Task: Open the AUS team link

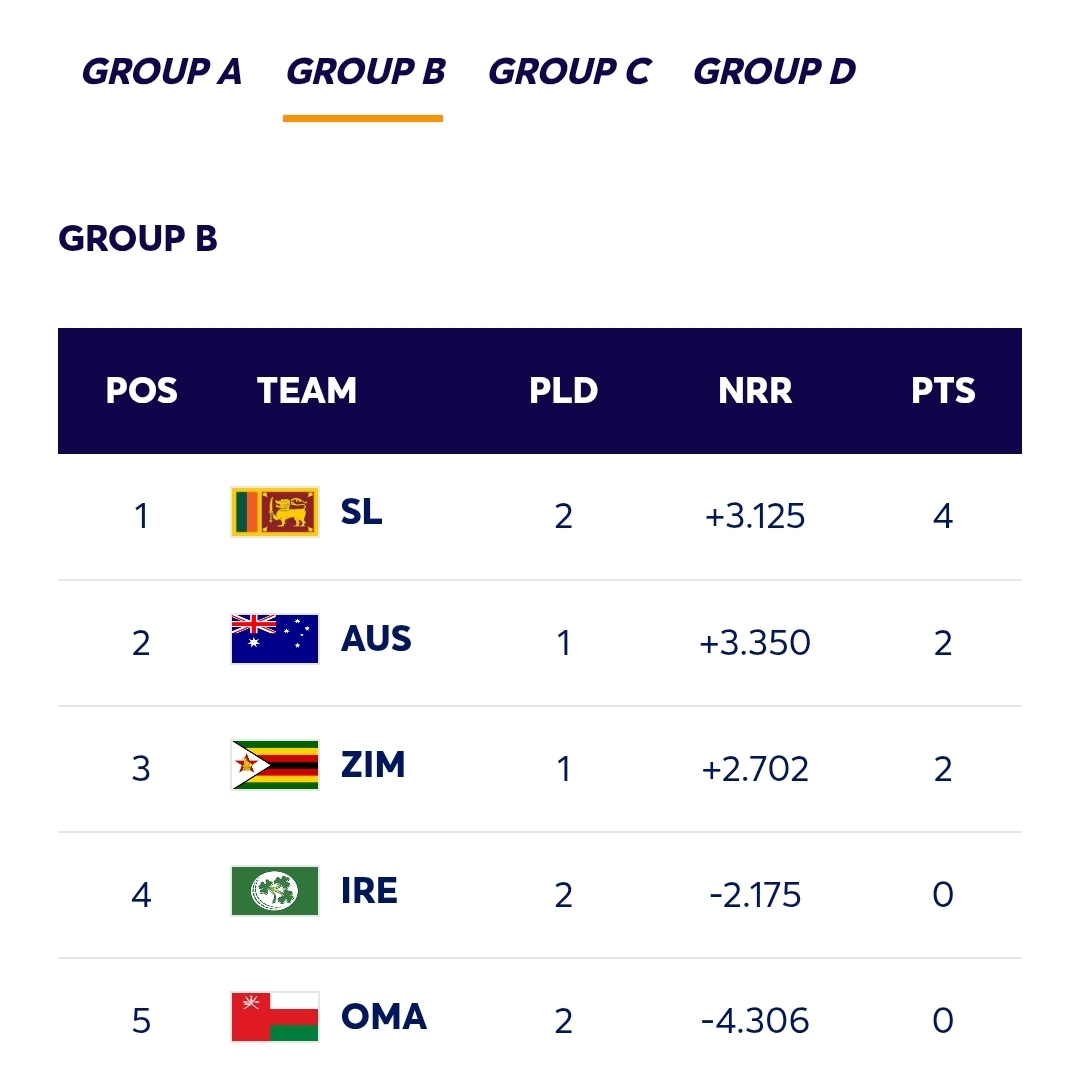Action: click(x=376, y=639)
